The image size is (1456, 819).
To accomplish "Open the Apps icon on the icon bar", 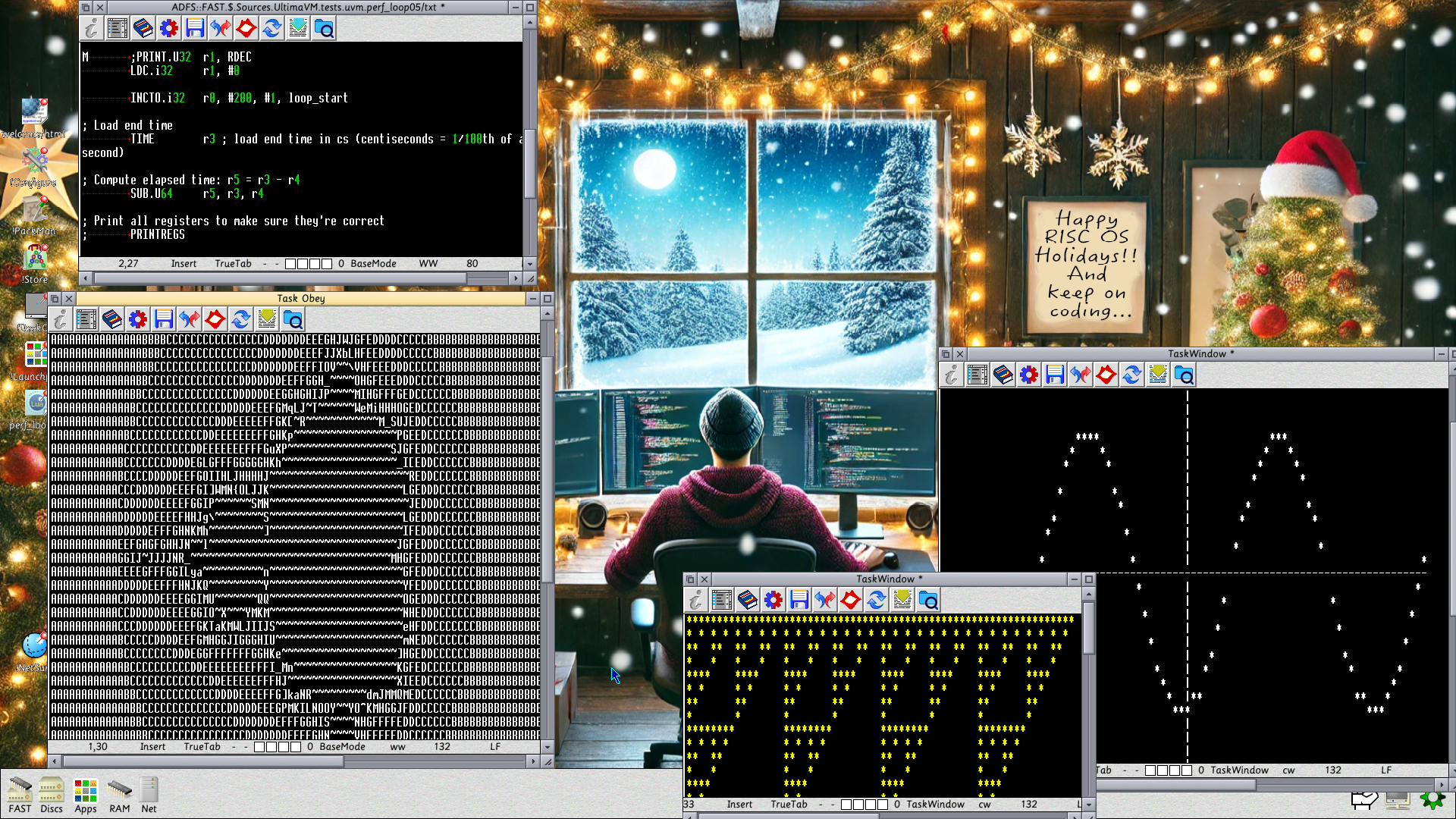I will point(86,795).
